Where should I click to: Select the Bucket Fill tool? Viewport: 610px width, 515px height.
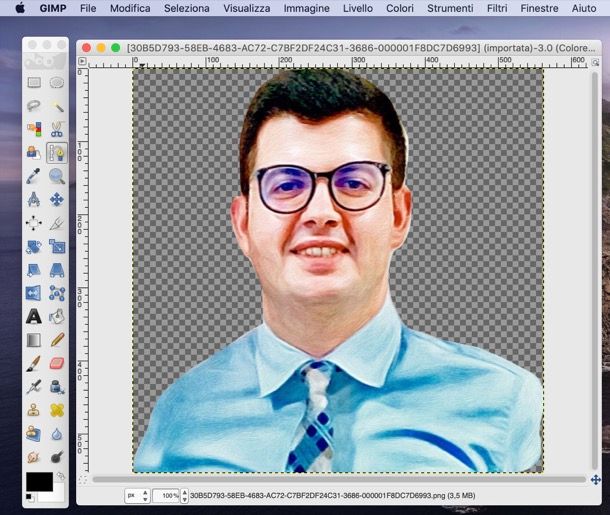(x=57, y=316)
